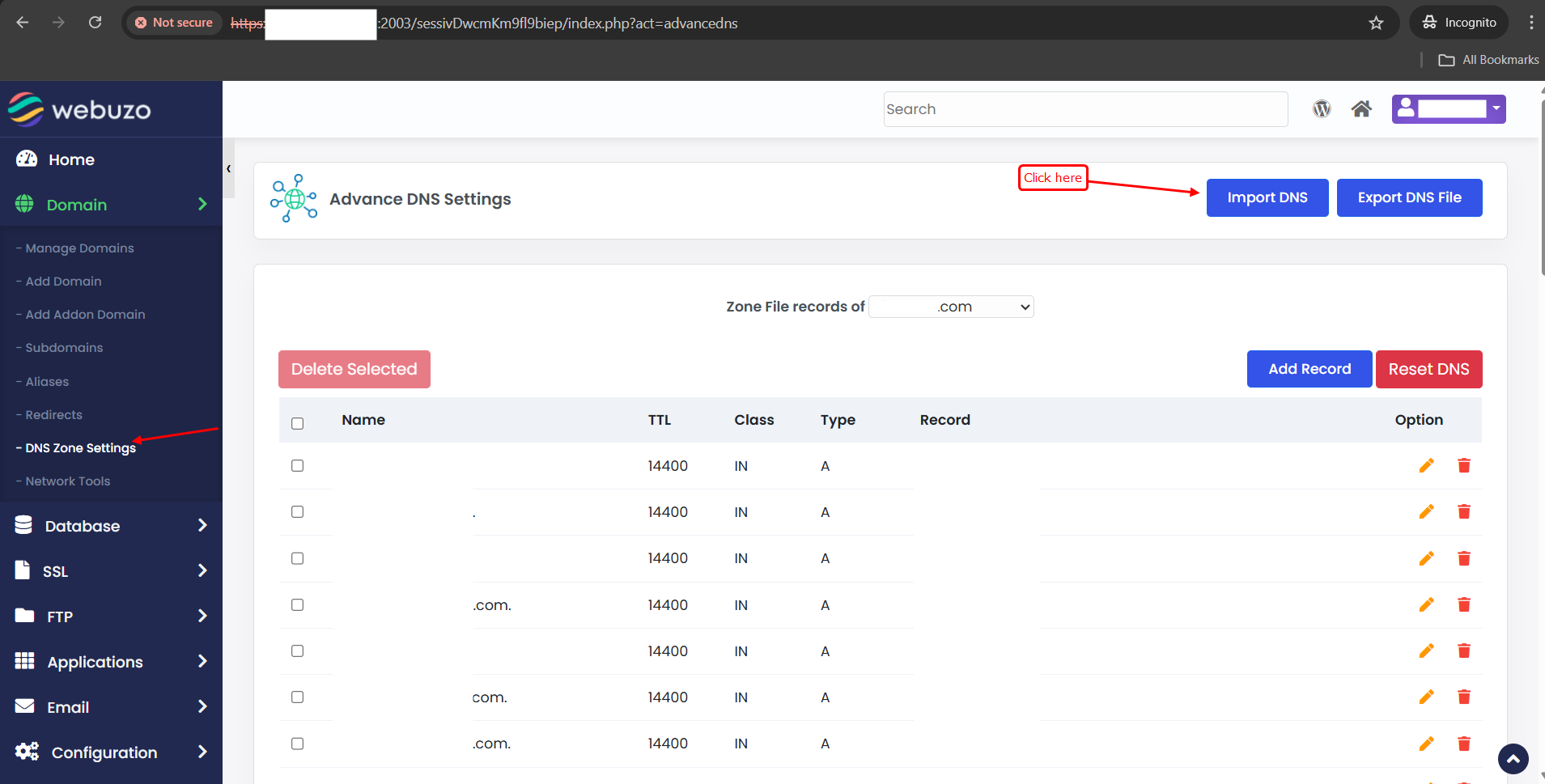The height and width of the screenshot is (784, 1545).
Task: Collapse the sidebar with the arrow handle
Action: click(x=229, y=168)
